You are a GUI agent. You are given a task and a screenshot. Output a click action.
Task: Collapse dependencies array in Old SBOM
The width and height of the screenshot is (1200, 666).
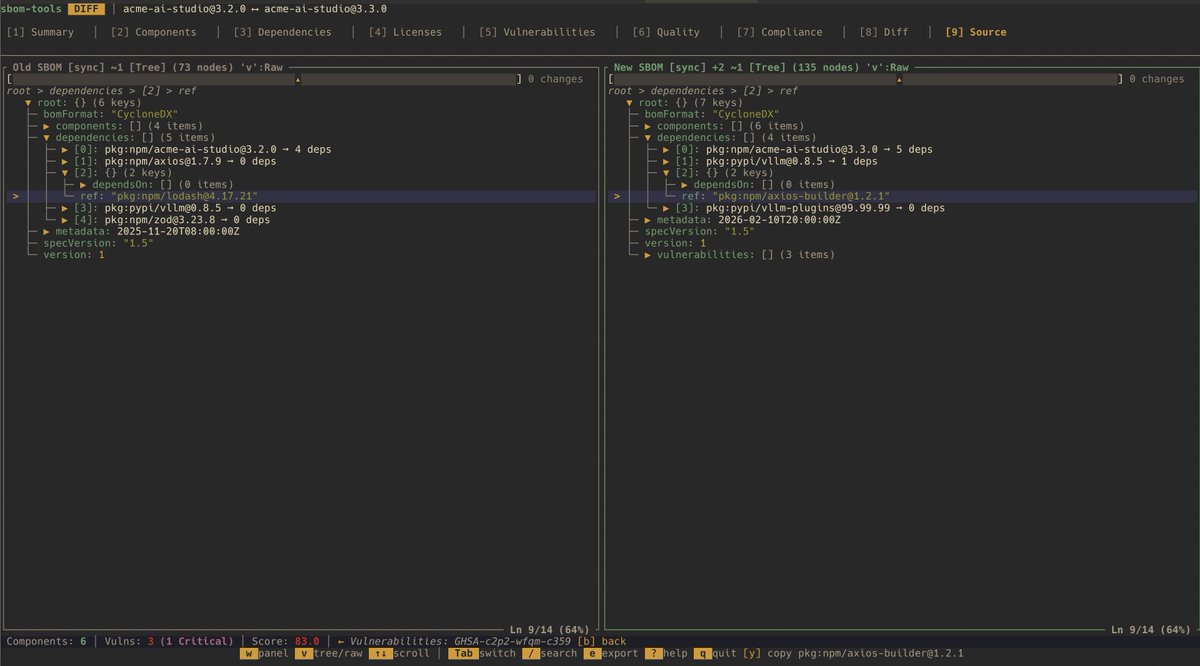click(x=47, y=137)
